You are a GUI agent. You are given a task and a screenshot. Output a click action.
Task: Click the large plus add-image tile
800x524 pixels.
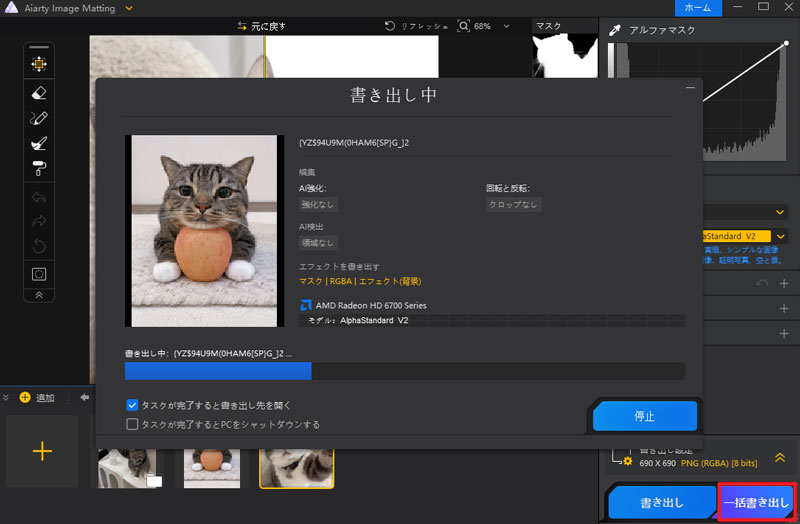pos(42,451)
